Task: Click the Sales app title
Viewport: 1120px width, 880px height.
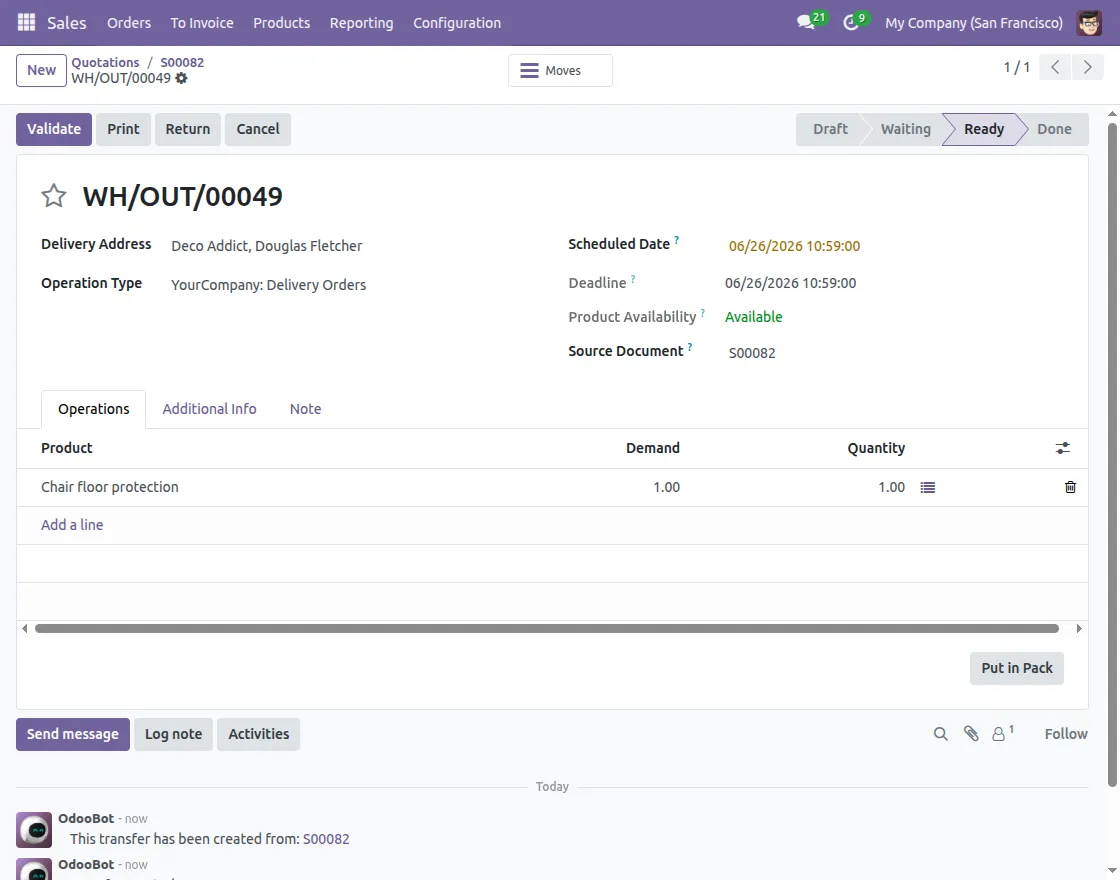Action: [66, 23]
